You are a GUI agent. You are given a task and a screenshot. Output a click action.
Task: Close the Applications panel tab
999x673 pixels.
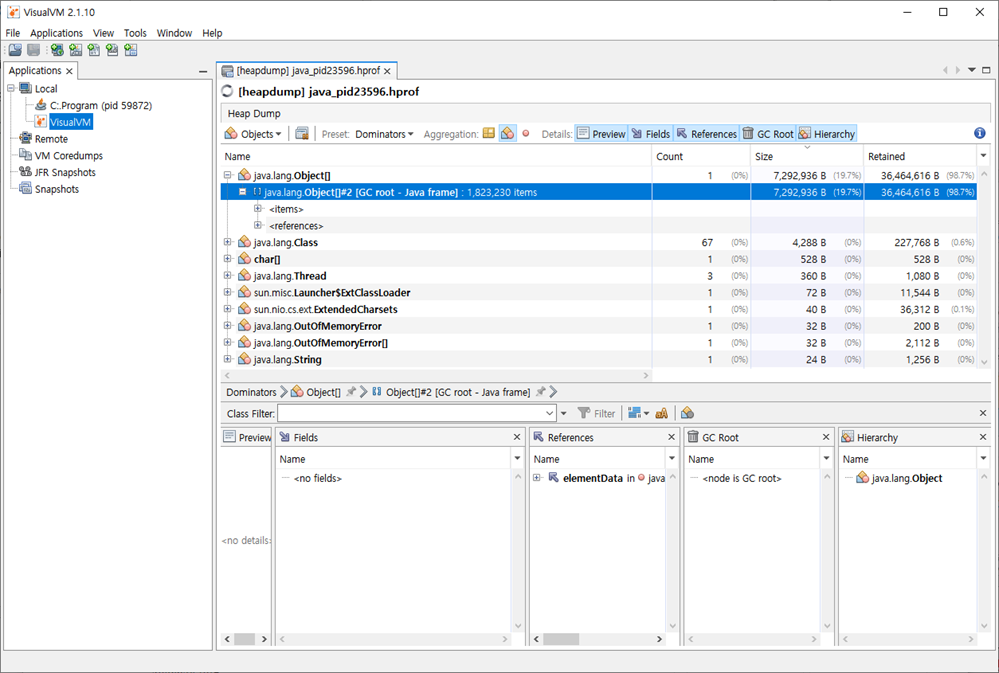coord(69,71)
